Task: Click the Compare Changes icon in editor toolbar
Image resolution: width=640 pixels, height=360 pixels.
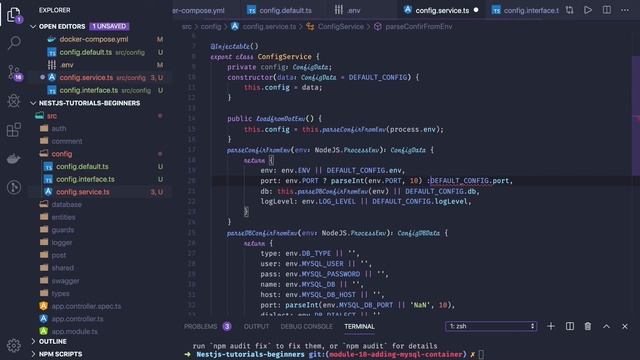Action: coord(569,10)
